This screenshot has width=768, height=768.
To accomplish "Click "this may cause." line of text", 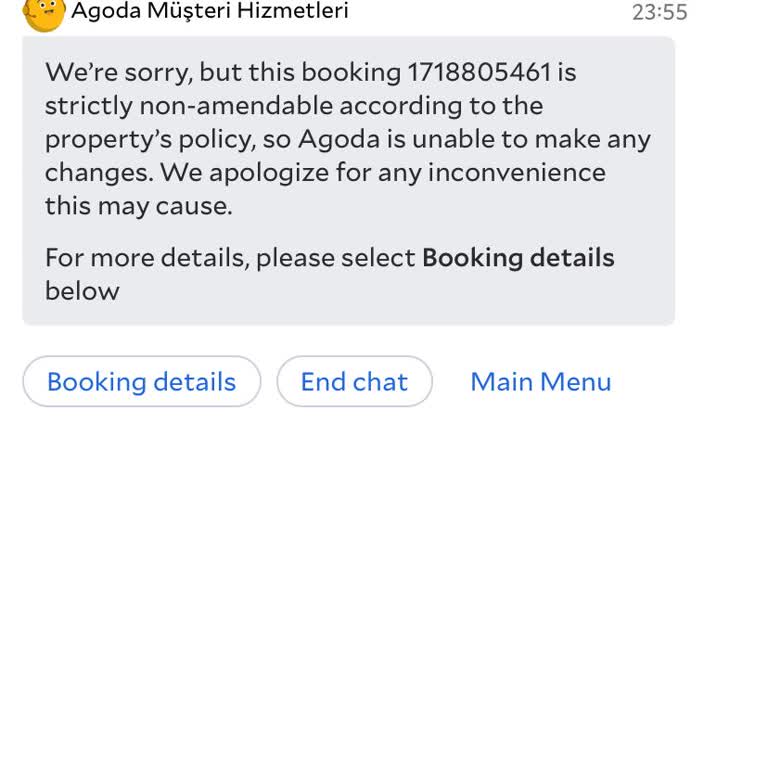I will [x=138, y=205].
